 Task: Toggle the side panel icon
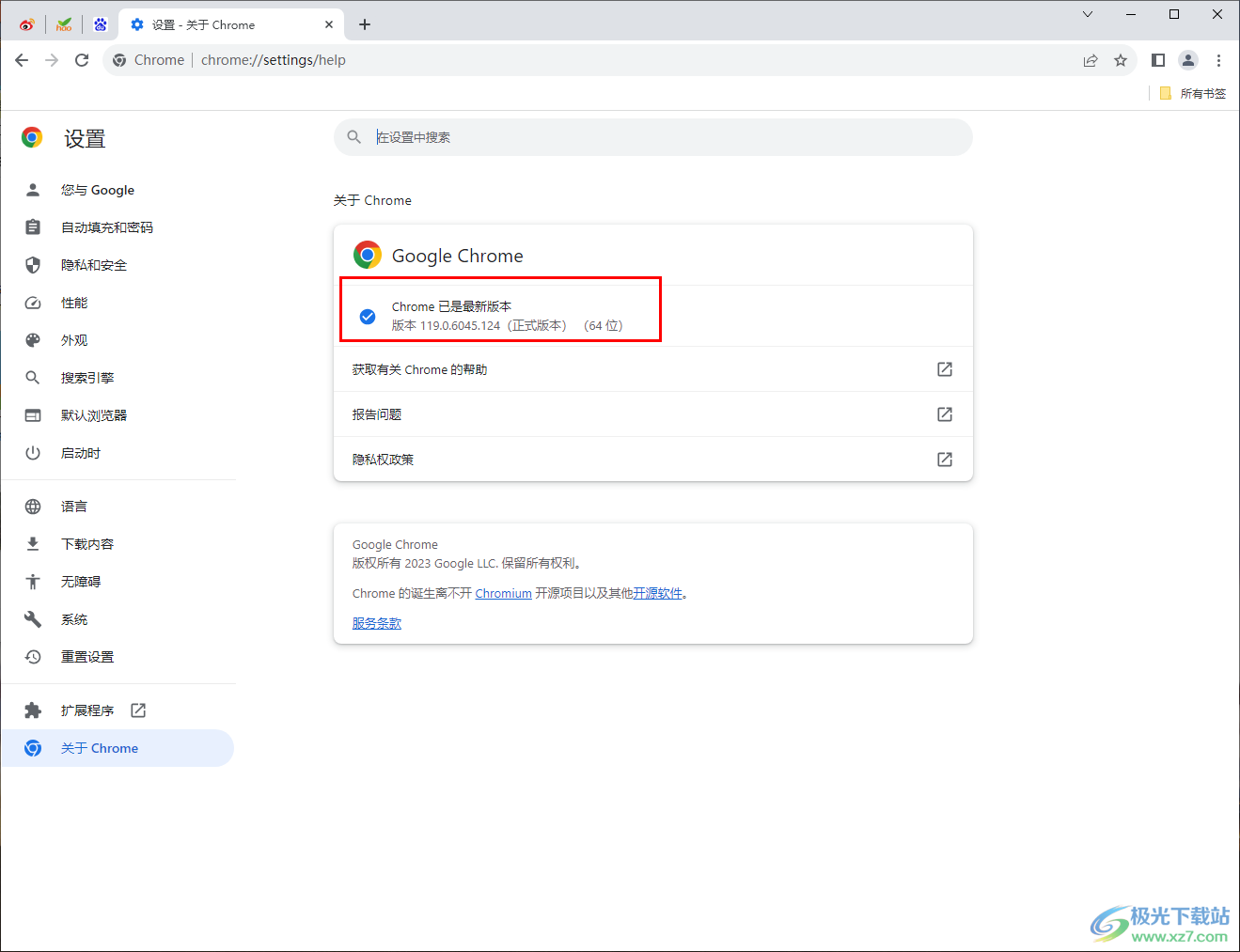click(1158, 60)
